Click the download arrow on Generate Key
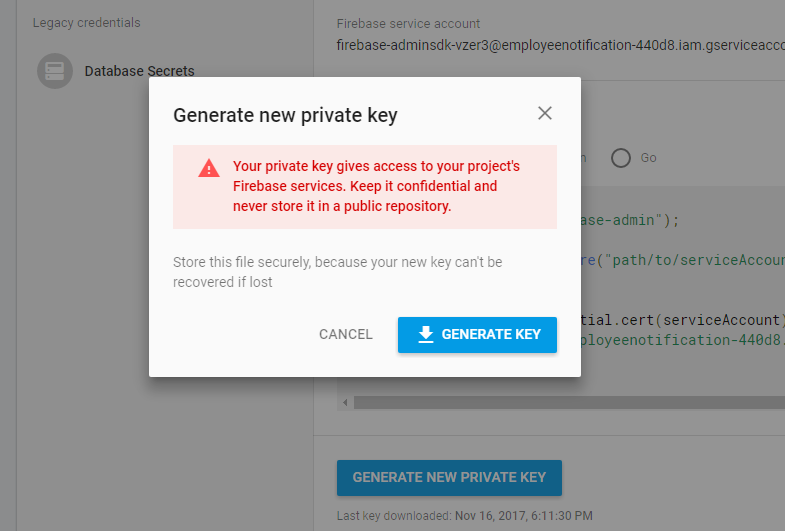Viewport: 785px width, 531px height. pyautogui.click(x=426, y=334)
